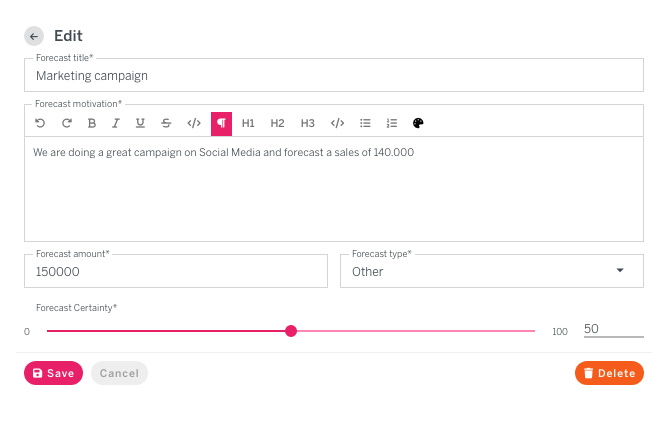Toggle italic formatting
This screenshot has height=424, width=668.
(x=116, y=123)
